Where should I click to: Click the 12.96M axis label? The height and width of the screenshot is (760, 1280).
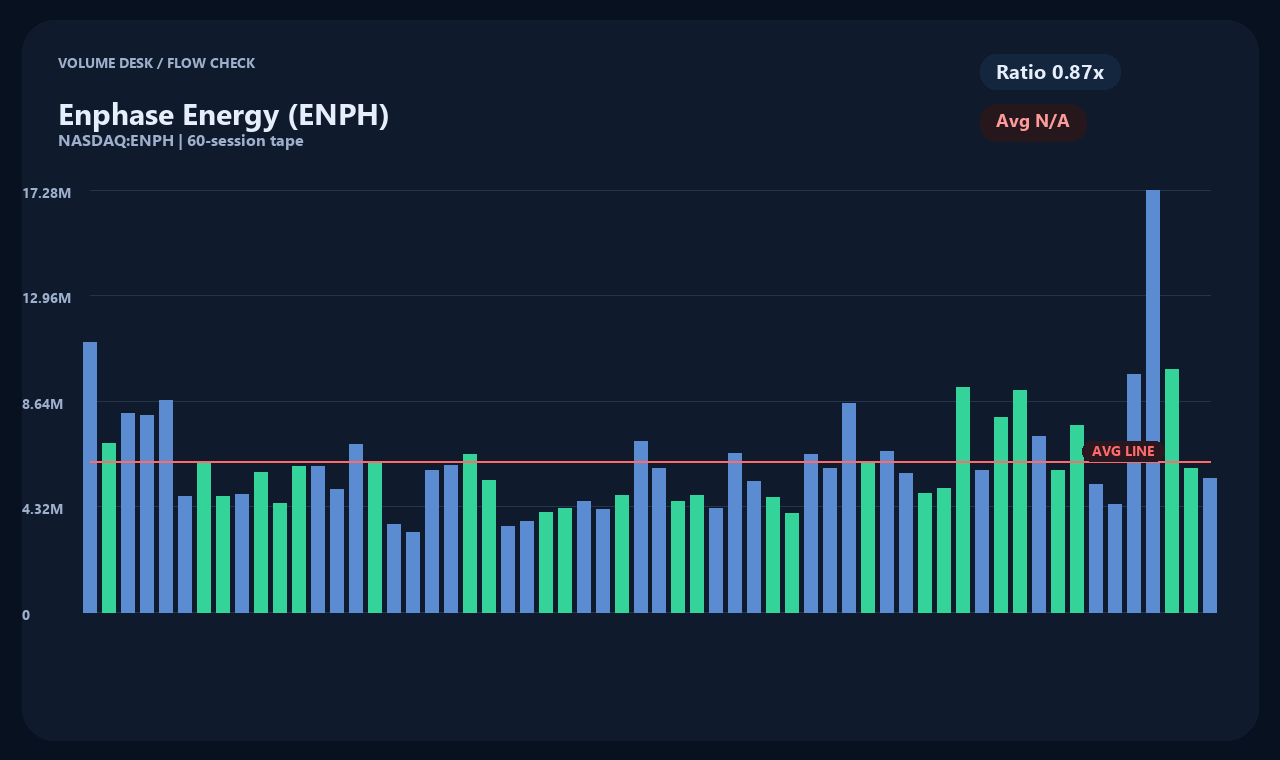pyautogui.click(x=47, y=298)
